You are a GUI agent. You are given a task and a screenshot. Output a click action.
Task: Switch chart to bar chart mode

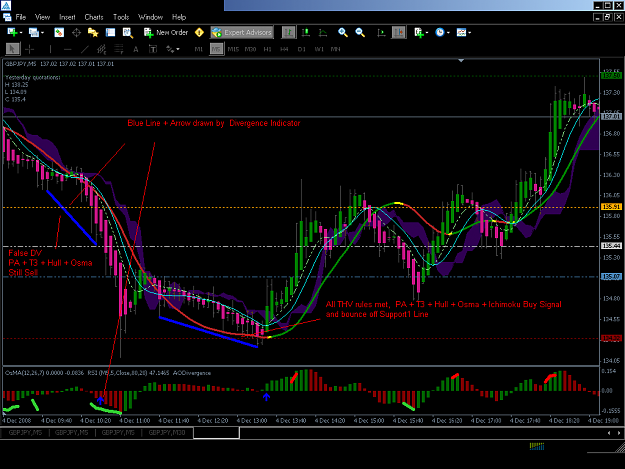click(x=289, y=33)
